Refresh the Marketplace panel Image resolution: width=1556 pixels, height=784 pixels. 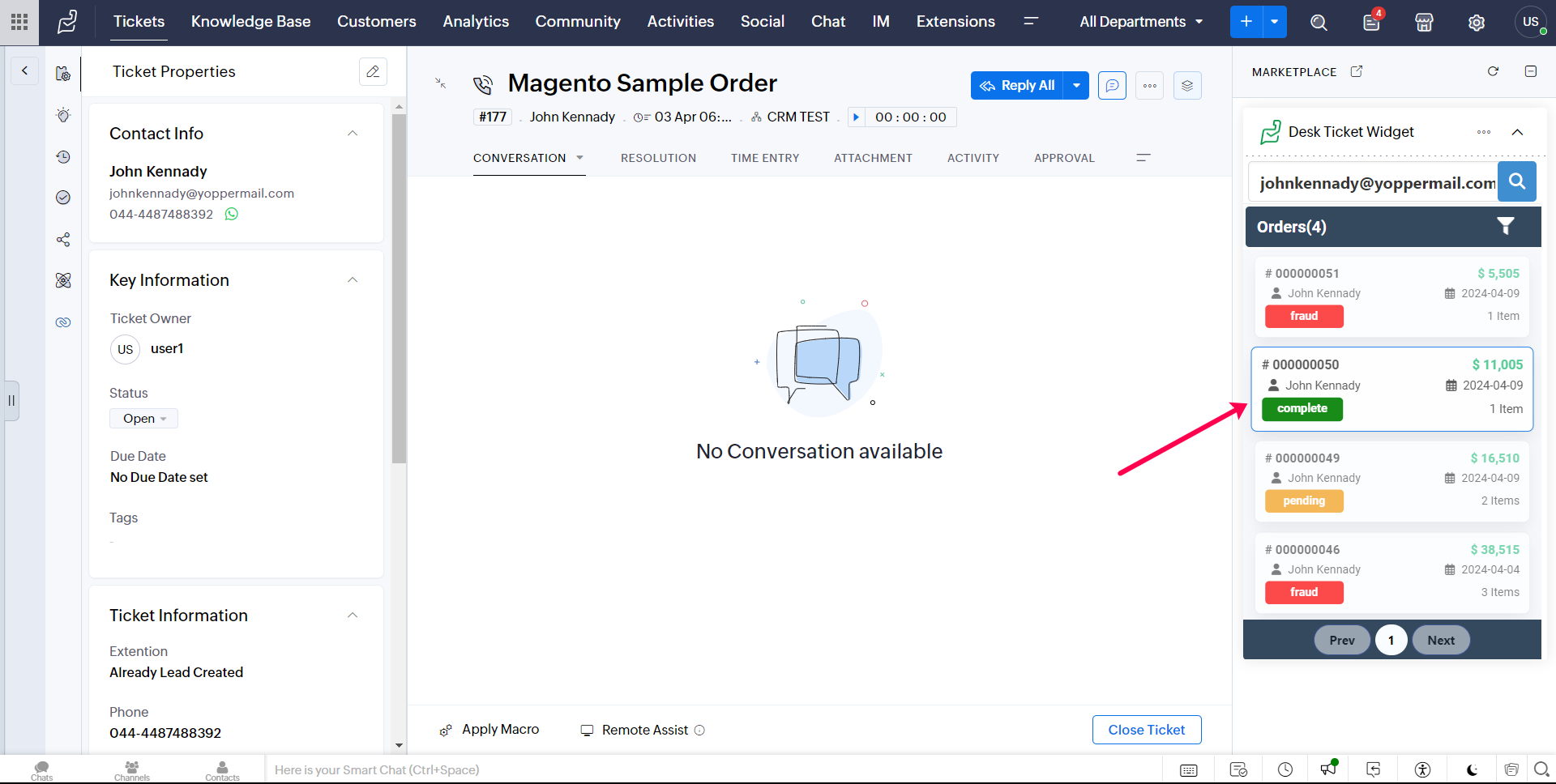point(1493,72)
